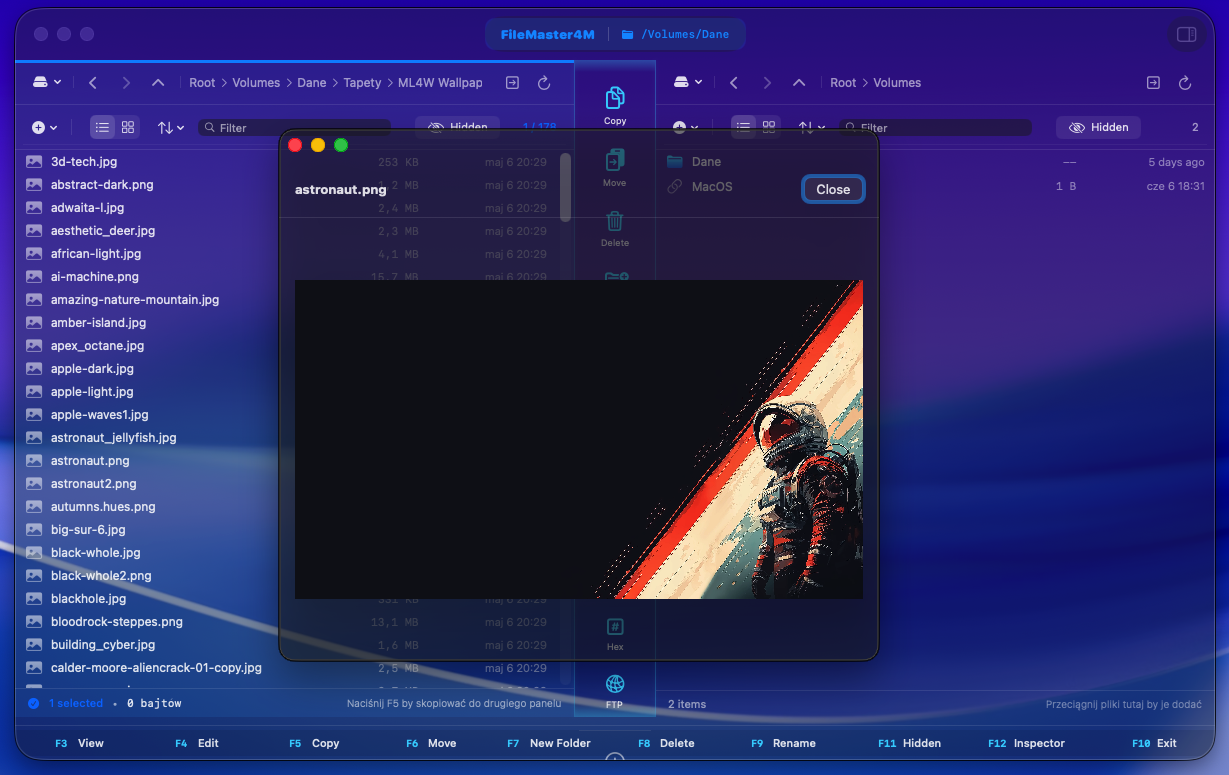This screenshot has width=1229, height=775.
Task: Click Tapety in the left panel breadcrumb
Action: pos(362,83)
